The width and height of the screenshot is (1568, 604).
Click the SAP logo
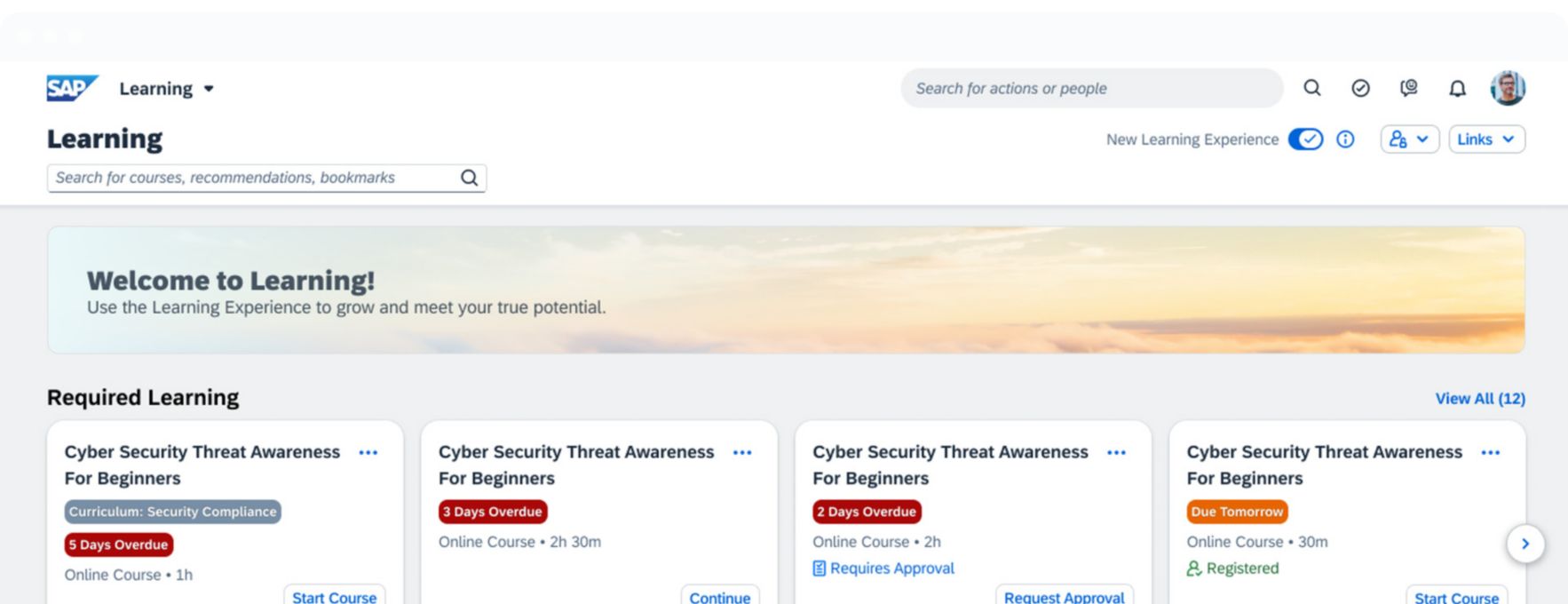[72, 88]
